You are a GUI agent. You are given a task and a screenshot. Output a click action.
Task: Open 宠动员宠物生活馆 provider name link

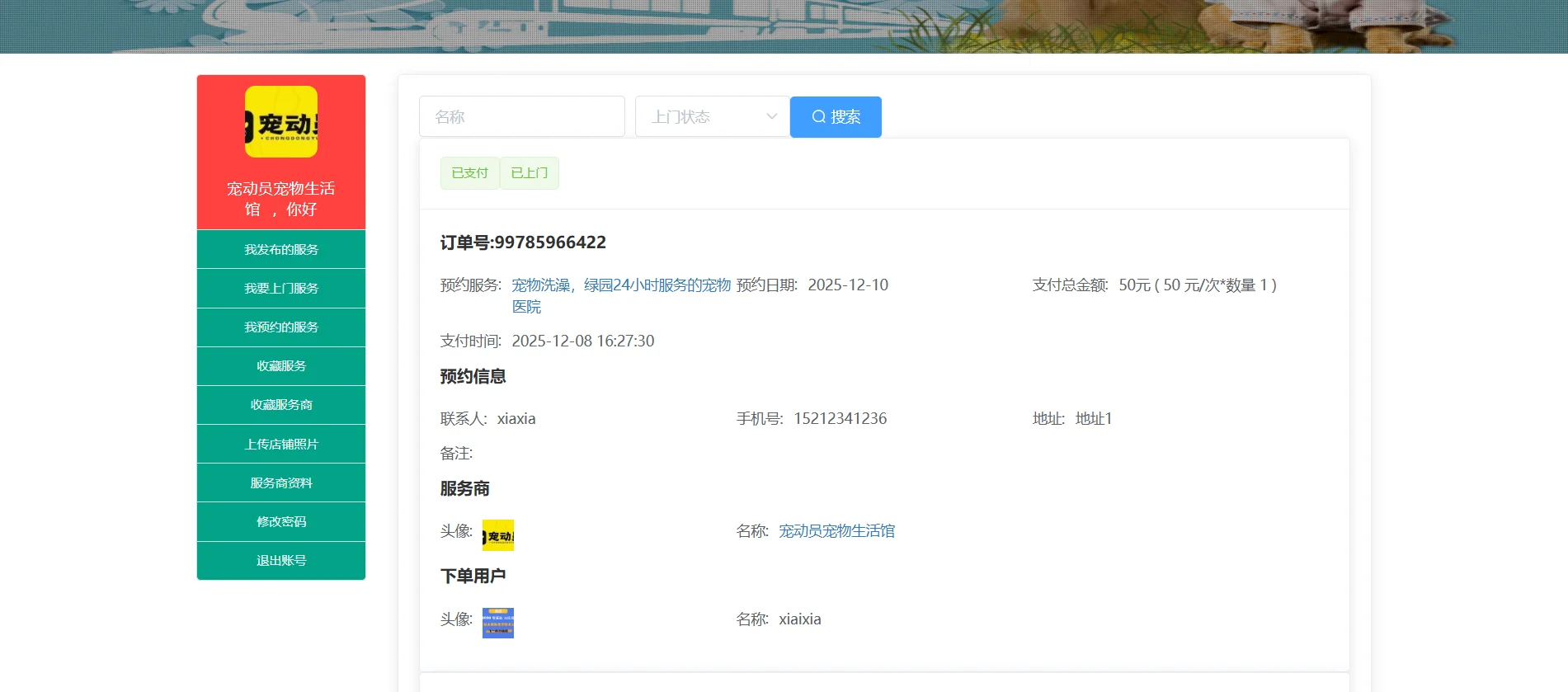point(837,531)
